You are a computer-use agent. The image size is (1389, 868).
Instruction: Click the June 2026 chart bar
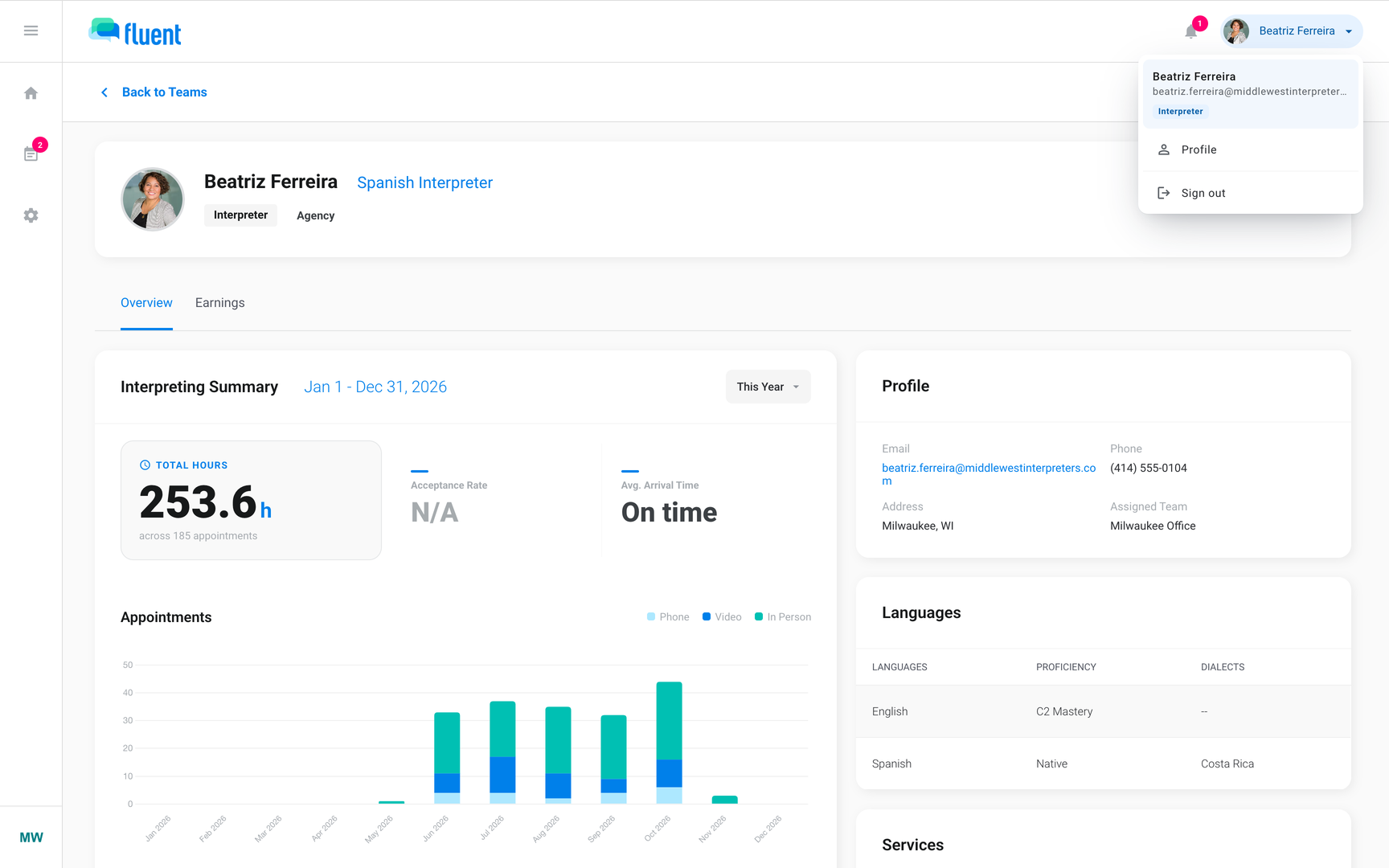click(x=447, y=758)
